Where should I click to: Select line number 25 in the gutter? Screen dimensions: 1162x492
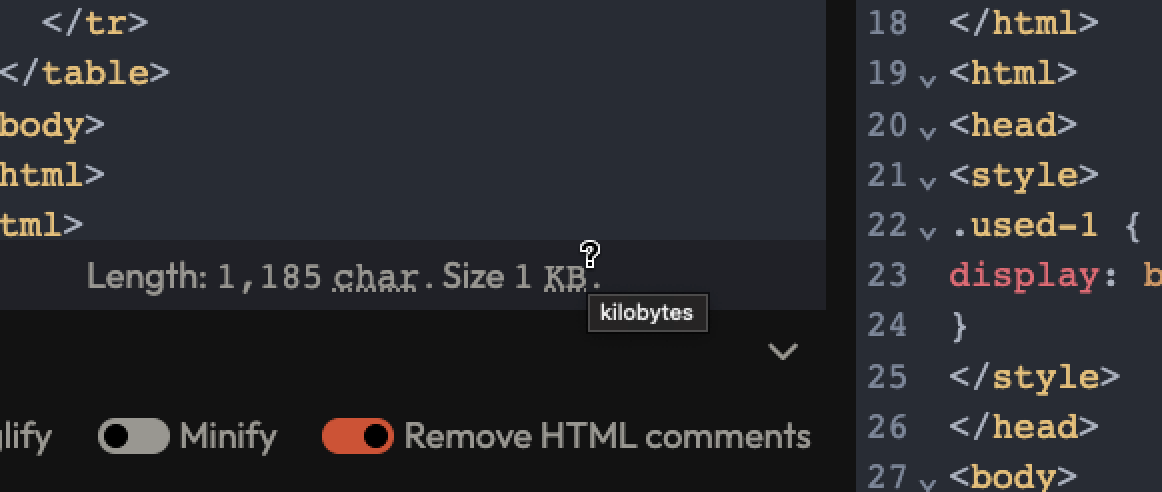coord(887,376)
